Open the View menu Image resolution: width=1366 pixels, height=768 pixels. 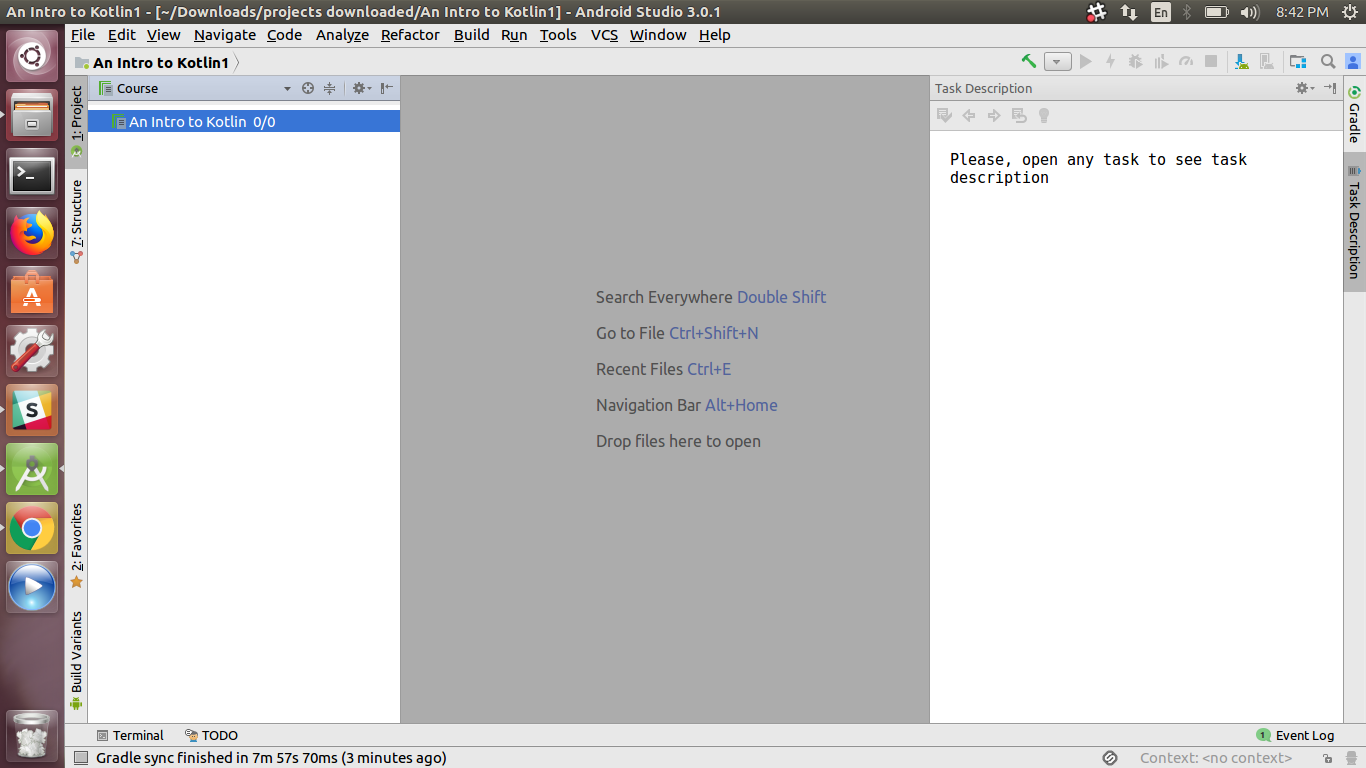[x=164, y=35]
